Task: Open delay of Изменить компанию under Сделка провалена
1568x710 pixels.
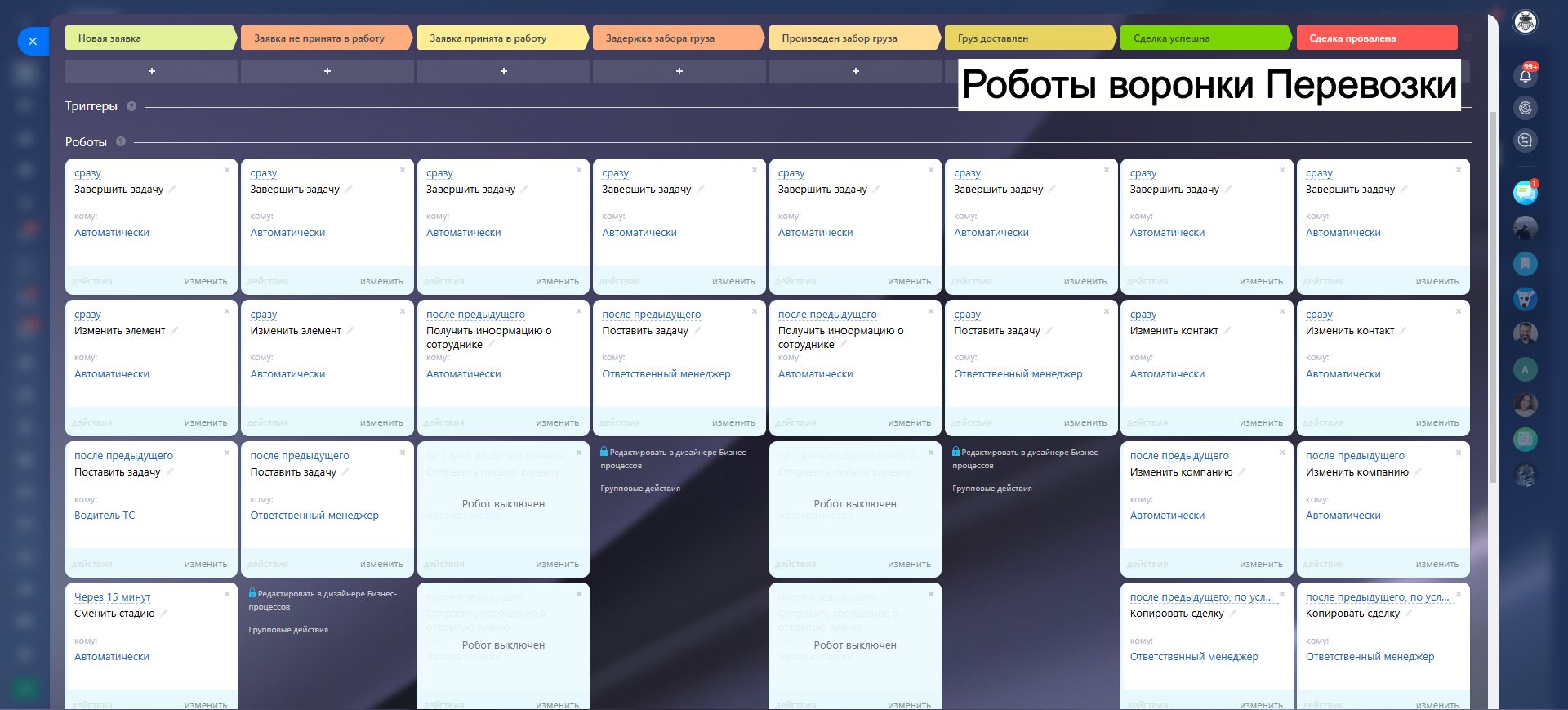Action: (x=1355, y=456)
